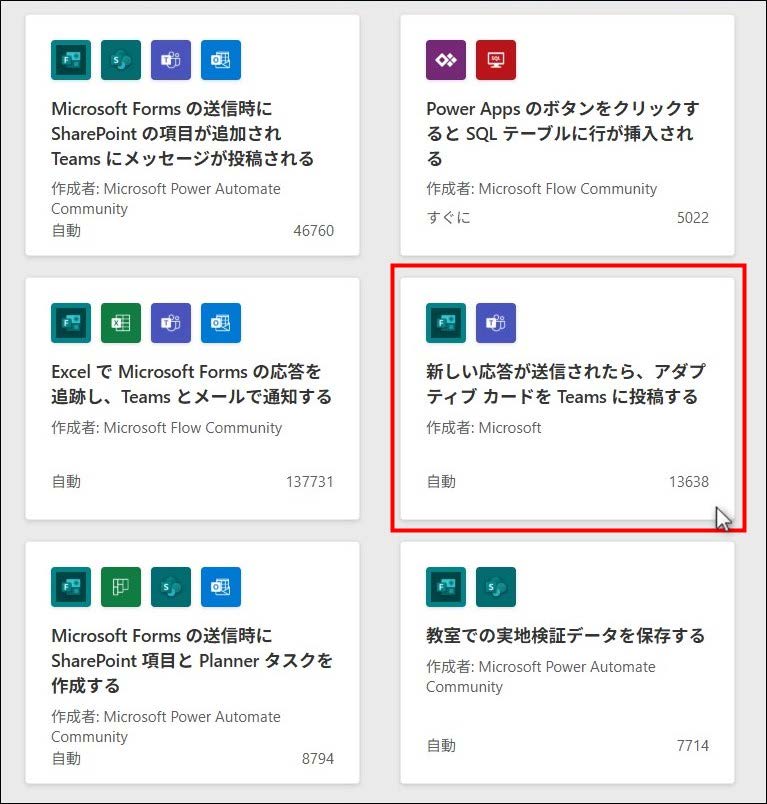767x804 pixels.
Task: Click Forms icon in the 教室での実地検証 card
Action: [446, 587]
